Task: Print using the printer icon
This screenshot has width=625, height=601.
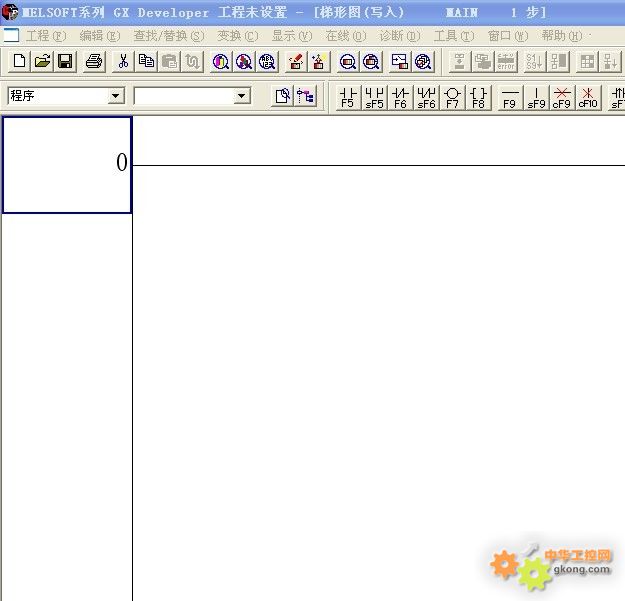Action: [x=94, y=61]
